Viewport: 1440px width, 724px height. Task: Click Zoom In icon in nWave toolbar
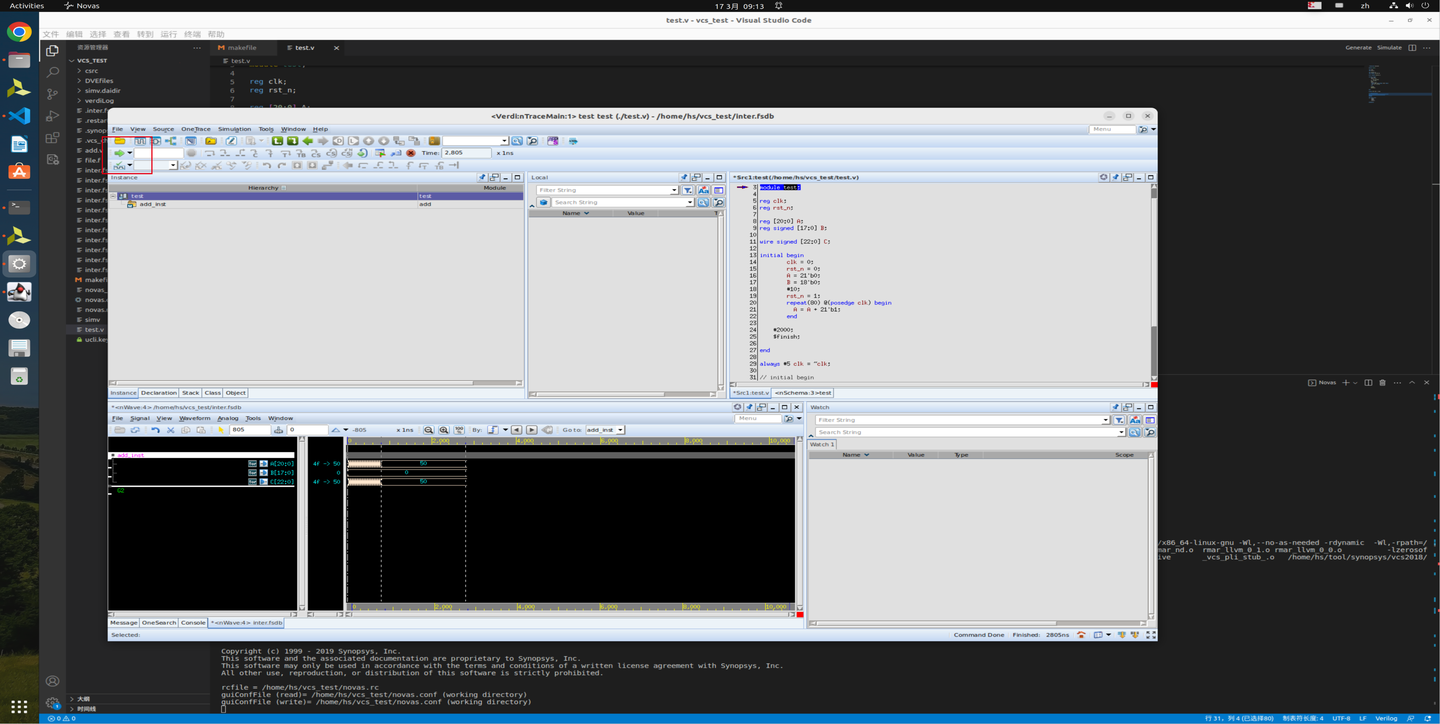[x=444, y=430]
